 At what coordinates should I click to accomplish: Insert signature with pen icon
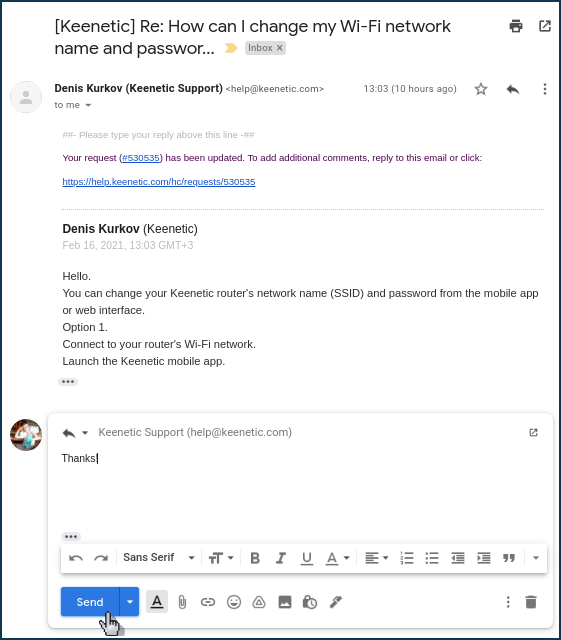[x=336, y=602]
